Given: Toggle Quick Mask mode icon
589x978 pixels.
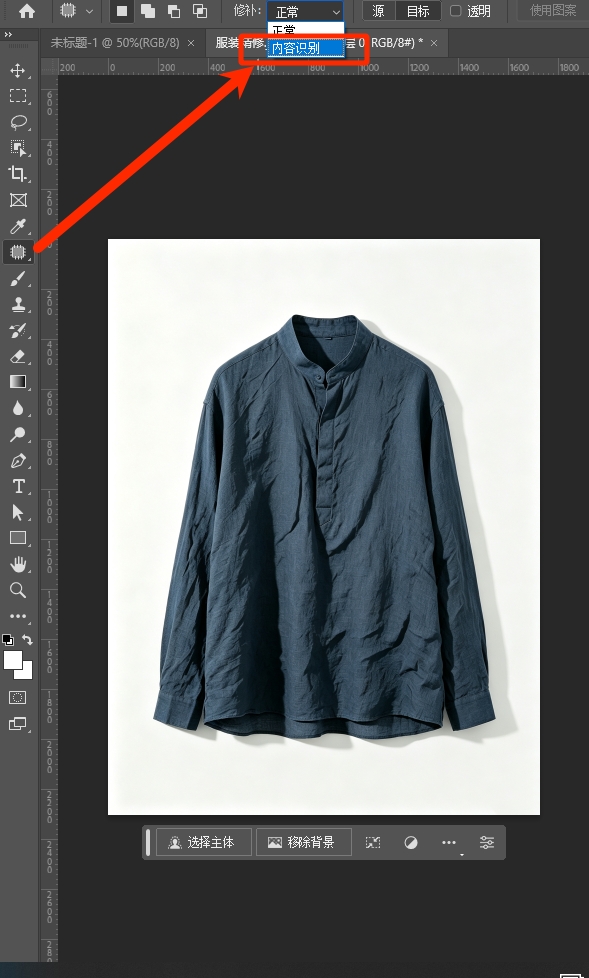Looking at the screenshot, I should tap(17, 697).
